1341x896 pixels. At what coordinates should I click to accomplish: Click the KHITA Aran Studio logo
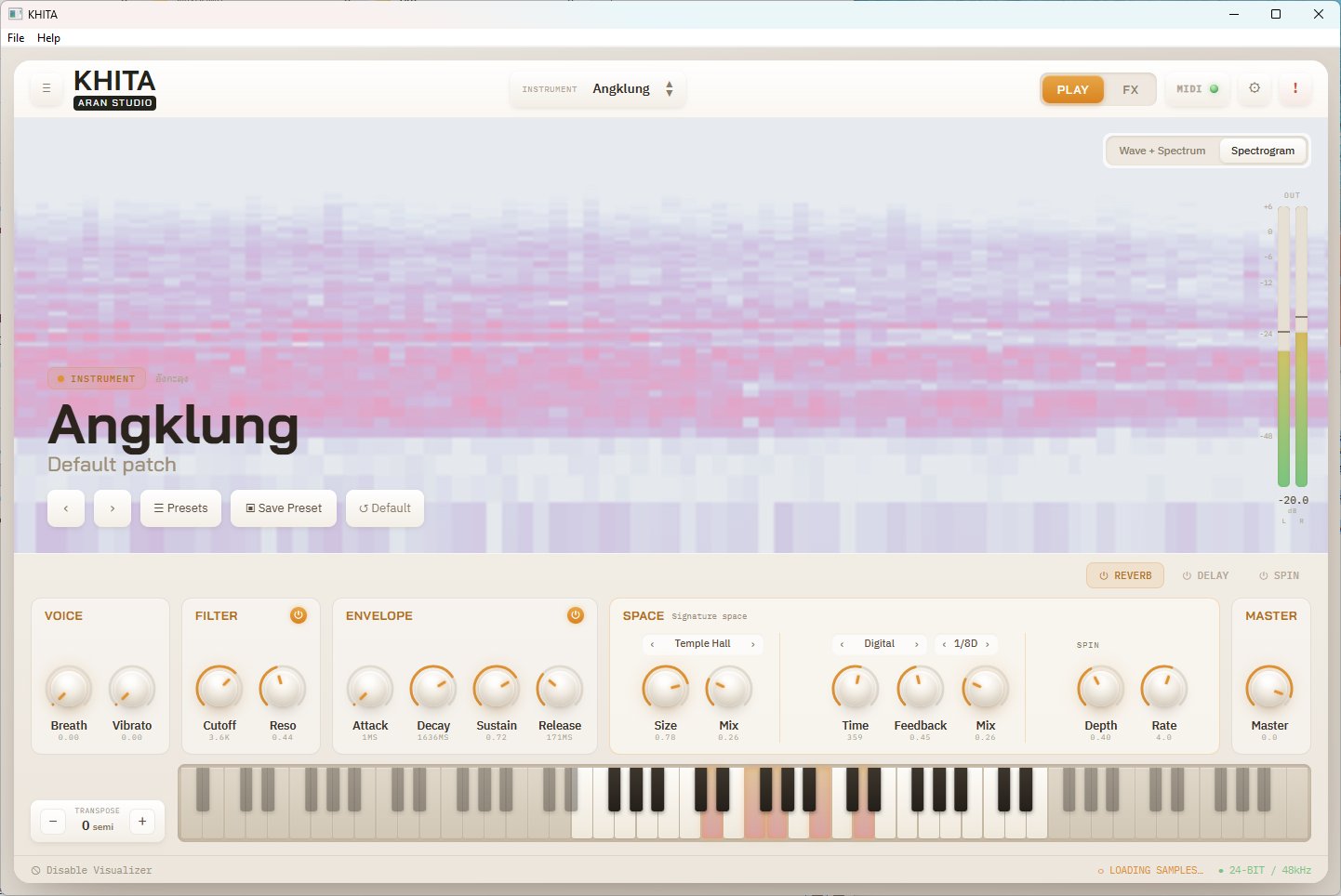(x=114, y=89)
